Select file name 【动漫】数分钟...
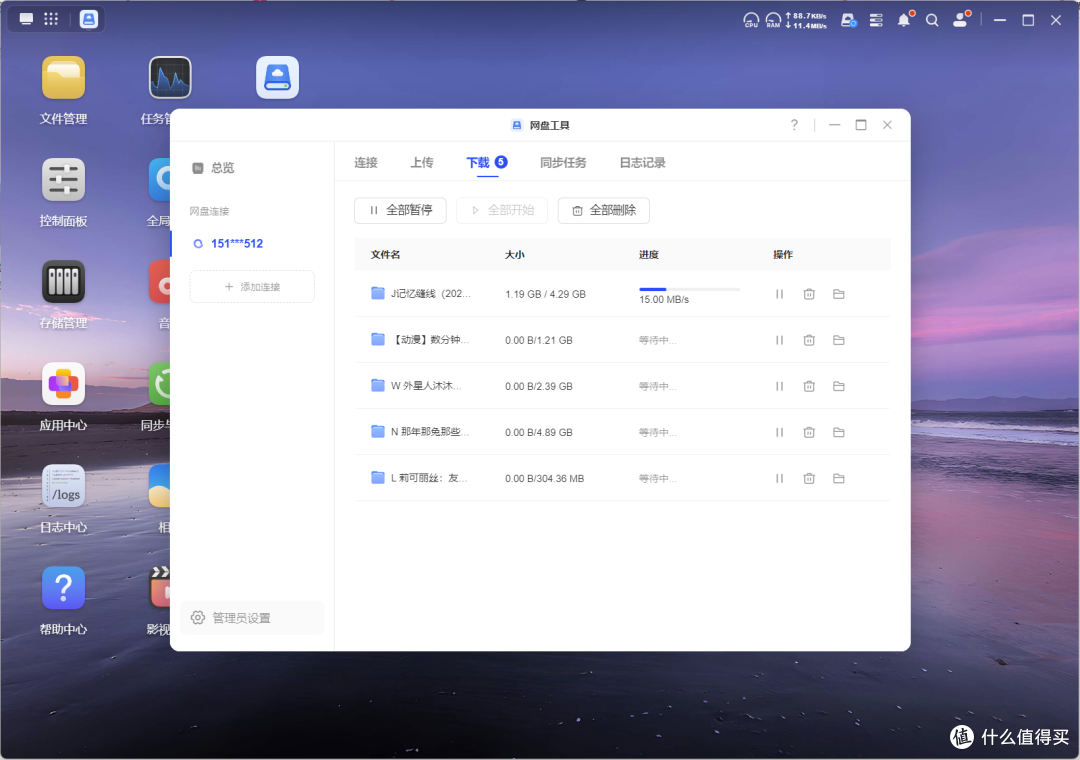Image resolution: width=1080 pixels, height=760 pixels. [430, 340]
